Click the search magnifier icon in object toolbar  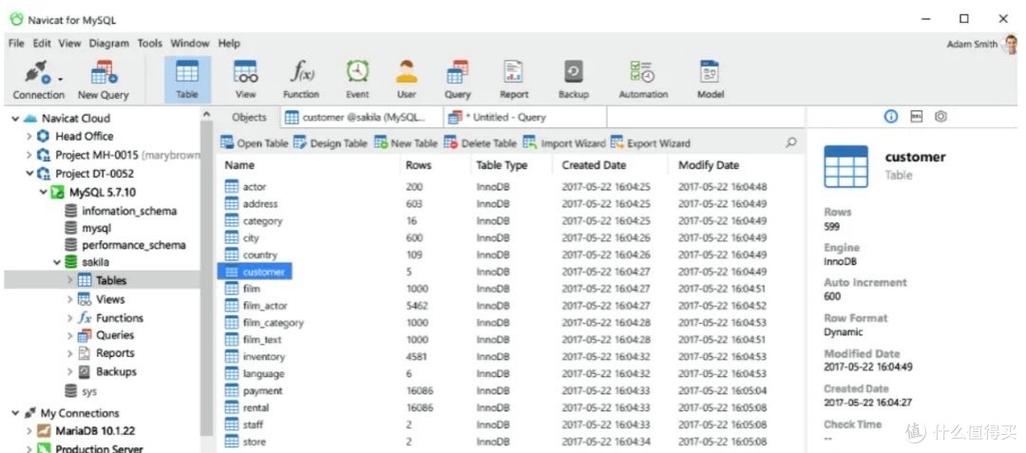[x=791, y=142]
